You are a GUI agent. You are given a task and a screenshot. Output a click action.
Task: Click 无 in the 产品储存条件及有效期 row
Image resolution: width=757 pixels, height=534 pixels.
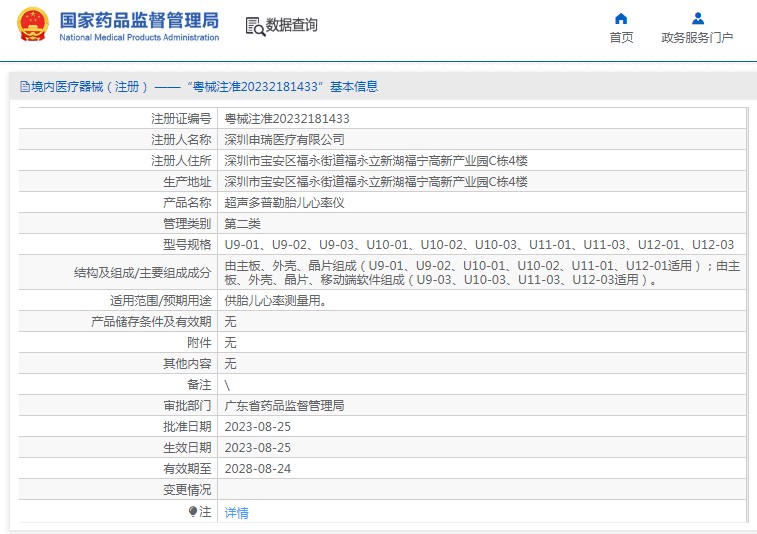click(x=230, y=322)
